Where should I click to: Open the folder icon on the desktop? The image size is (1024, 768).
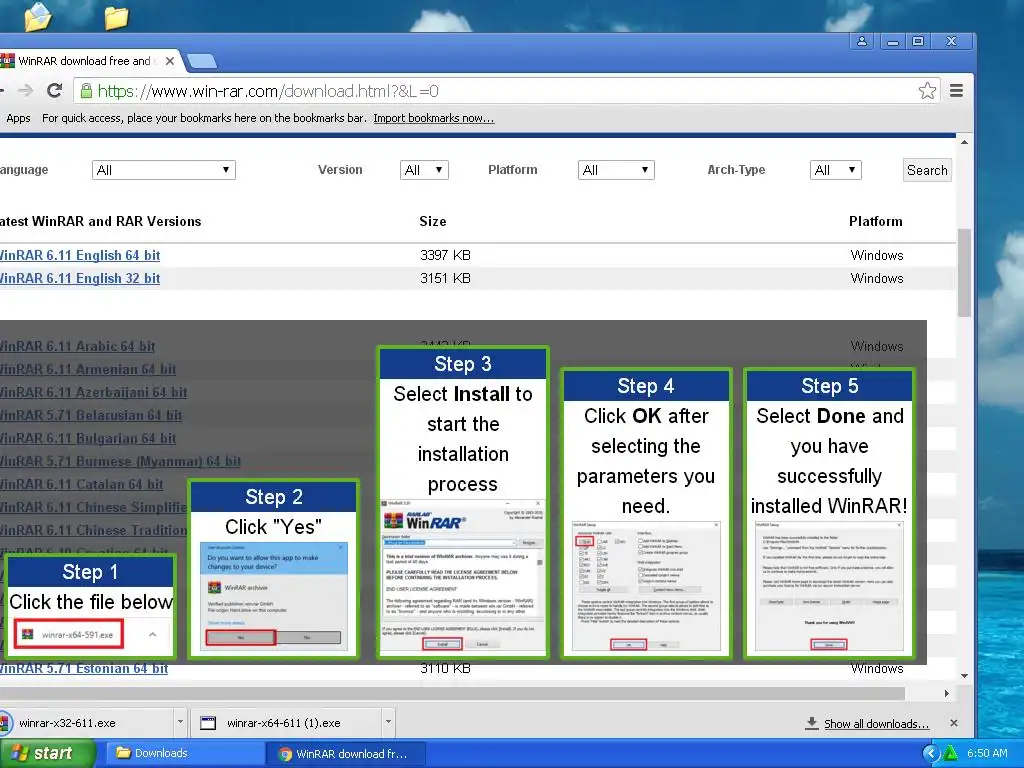(x=116, y=18)
